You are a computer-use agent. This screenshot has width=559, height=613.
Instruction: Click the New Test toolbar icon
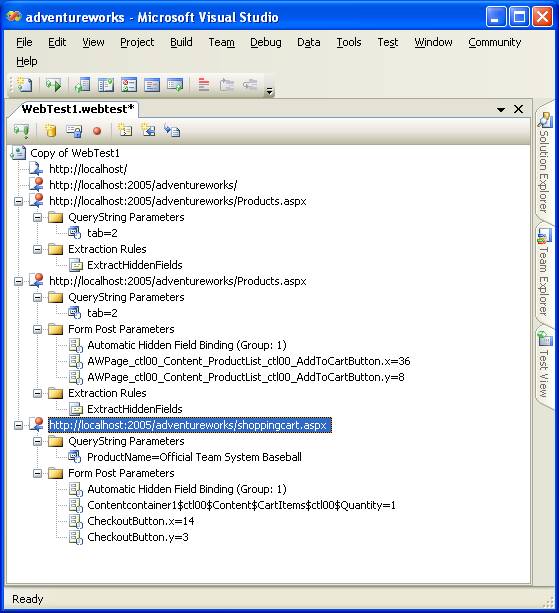(x=24, y=84)
